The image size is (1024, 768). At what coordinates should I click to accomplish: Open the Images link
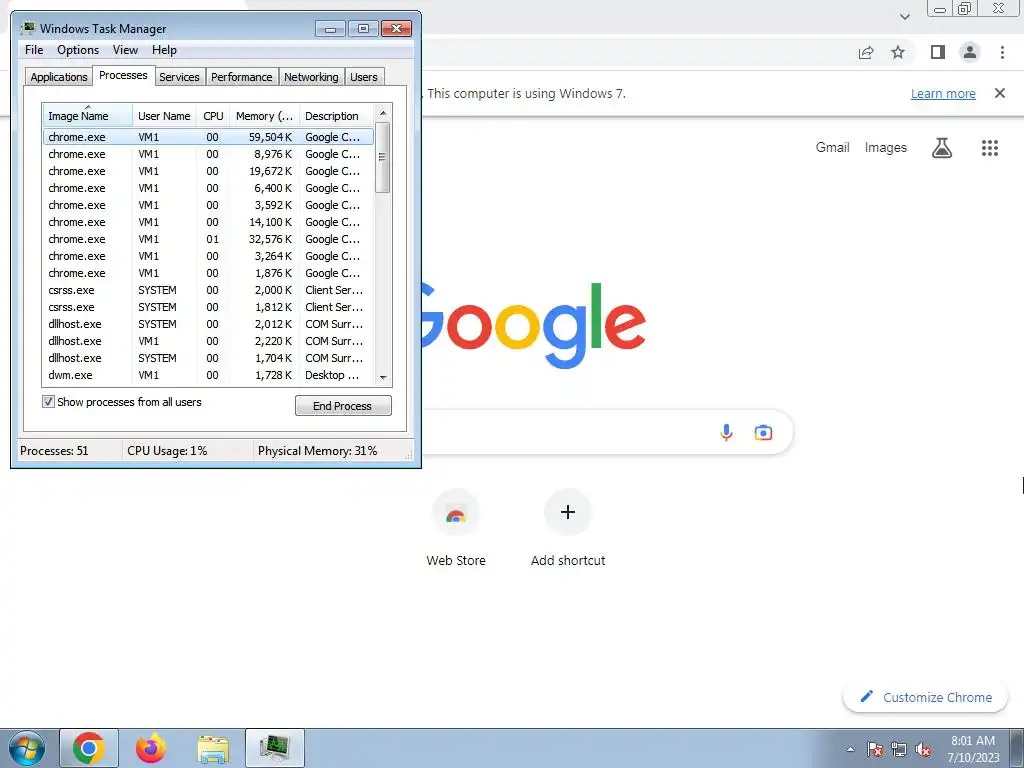click(x=886, y=148)
